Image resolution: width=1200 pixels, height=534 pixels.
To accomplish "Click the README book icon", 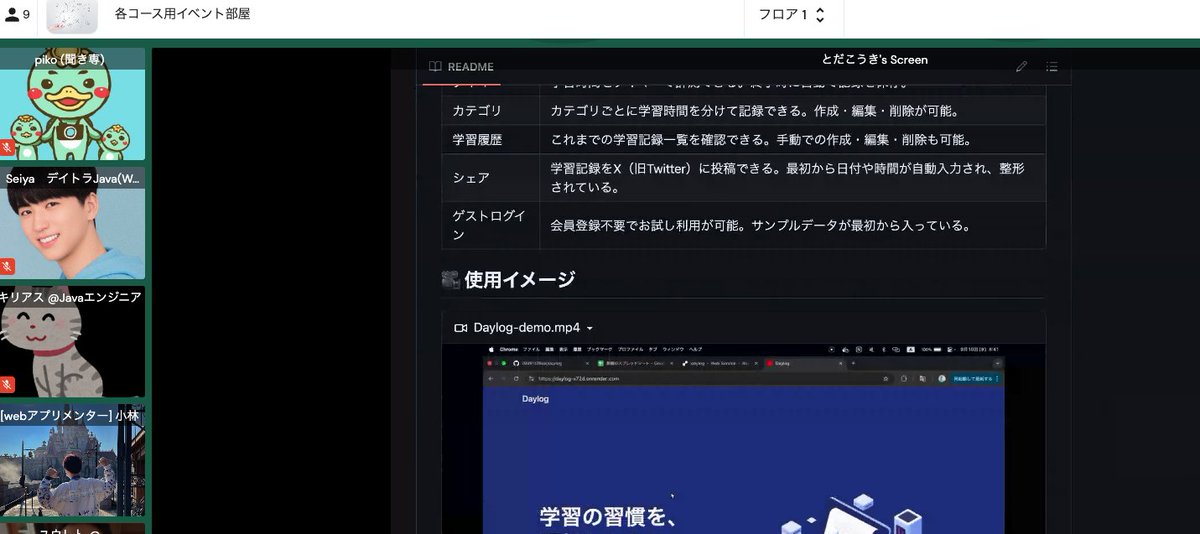I will tap(435, 67).
